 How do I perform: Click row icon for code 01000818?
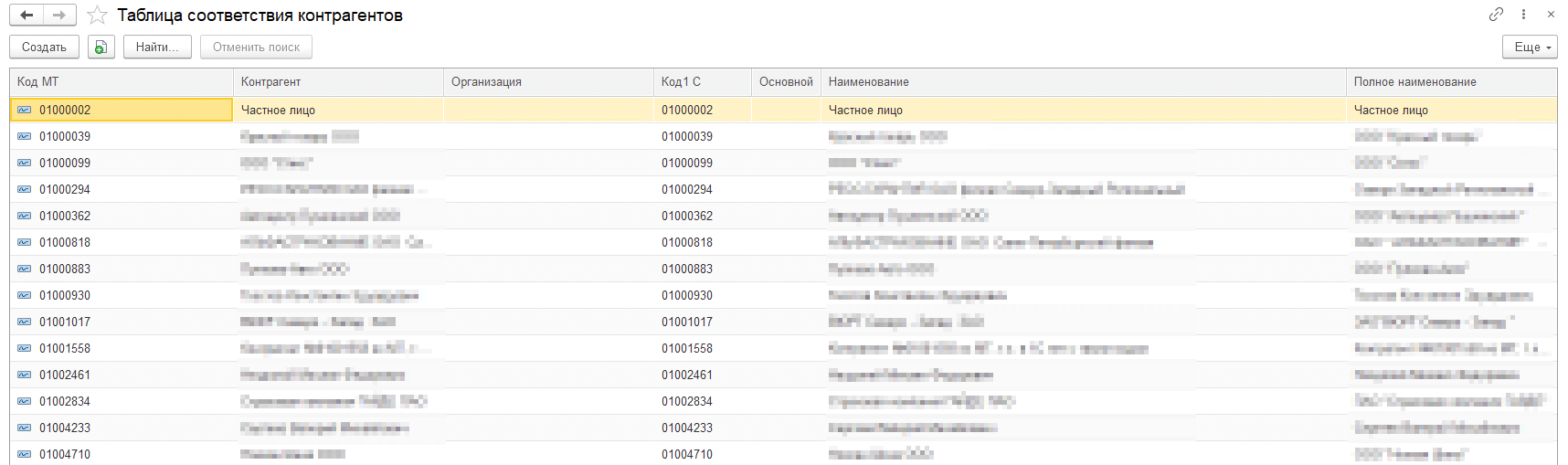[x=24, y=243]
